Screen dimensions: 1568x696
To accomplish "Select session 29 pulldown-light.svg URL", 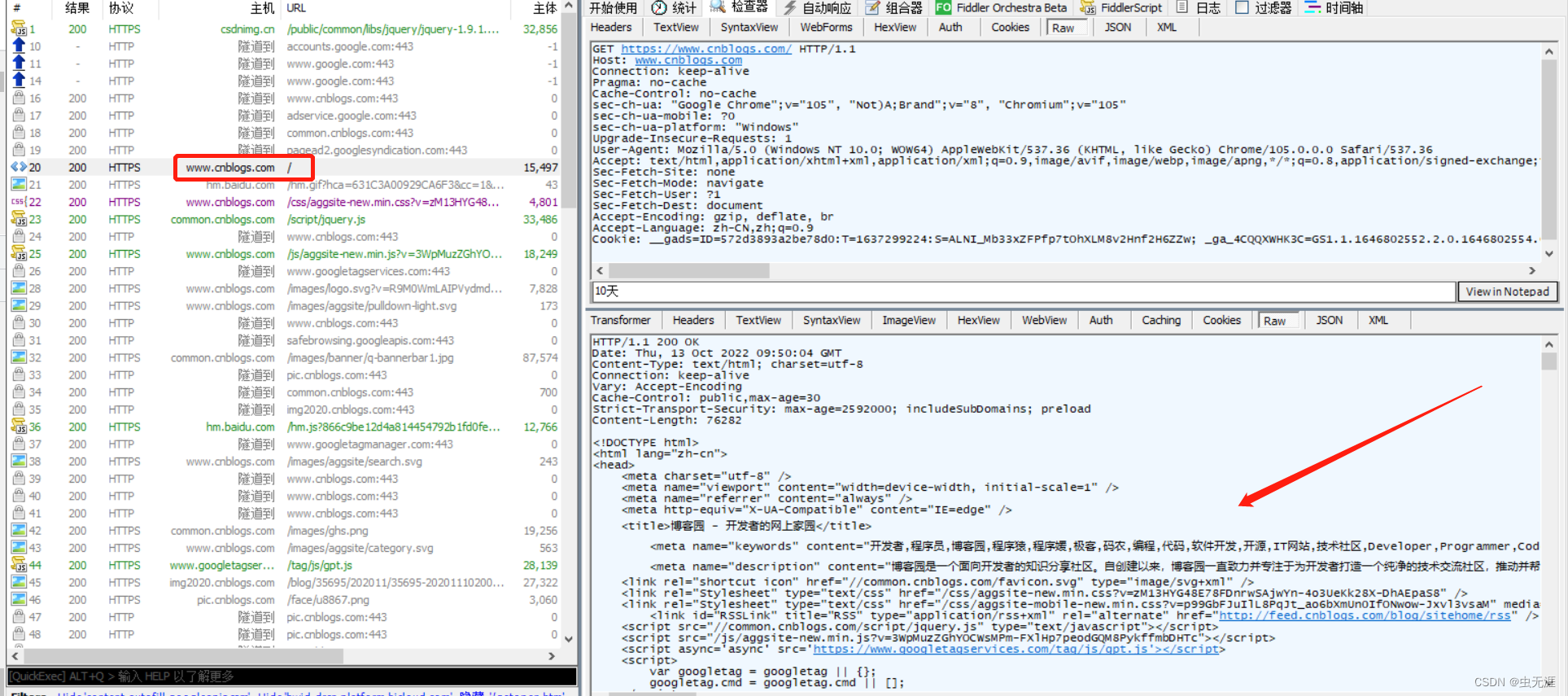I will click(x=371, y=306).
